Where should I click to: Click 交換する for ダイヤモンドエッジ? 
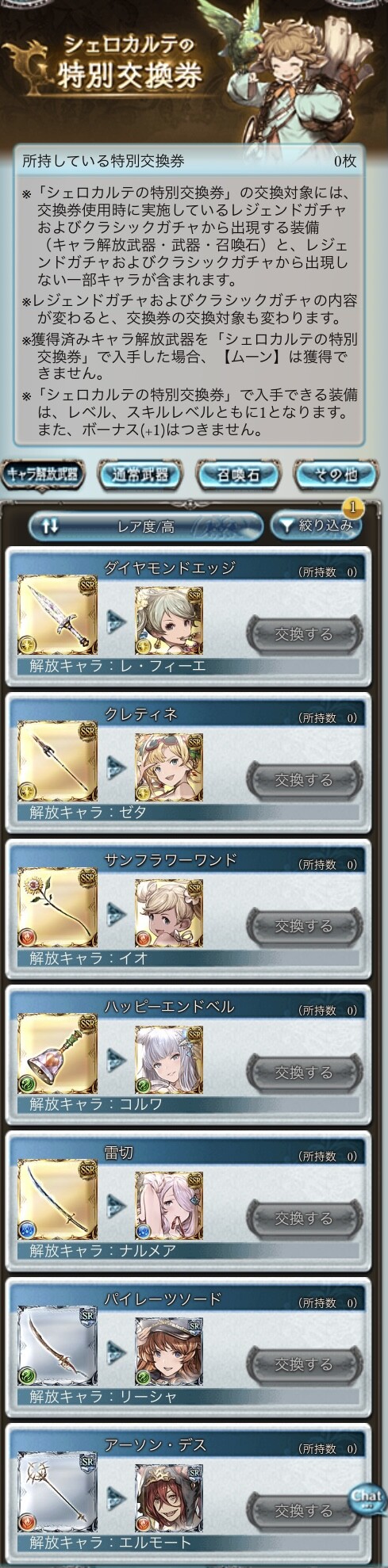(x=304, y=634)
